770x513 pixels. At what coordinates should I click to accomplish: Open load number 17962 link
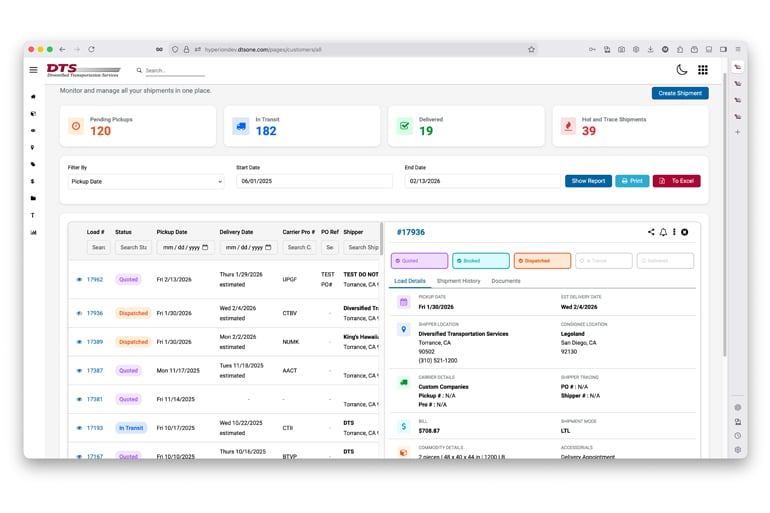(x=95, y=279)
